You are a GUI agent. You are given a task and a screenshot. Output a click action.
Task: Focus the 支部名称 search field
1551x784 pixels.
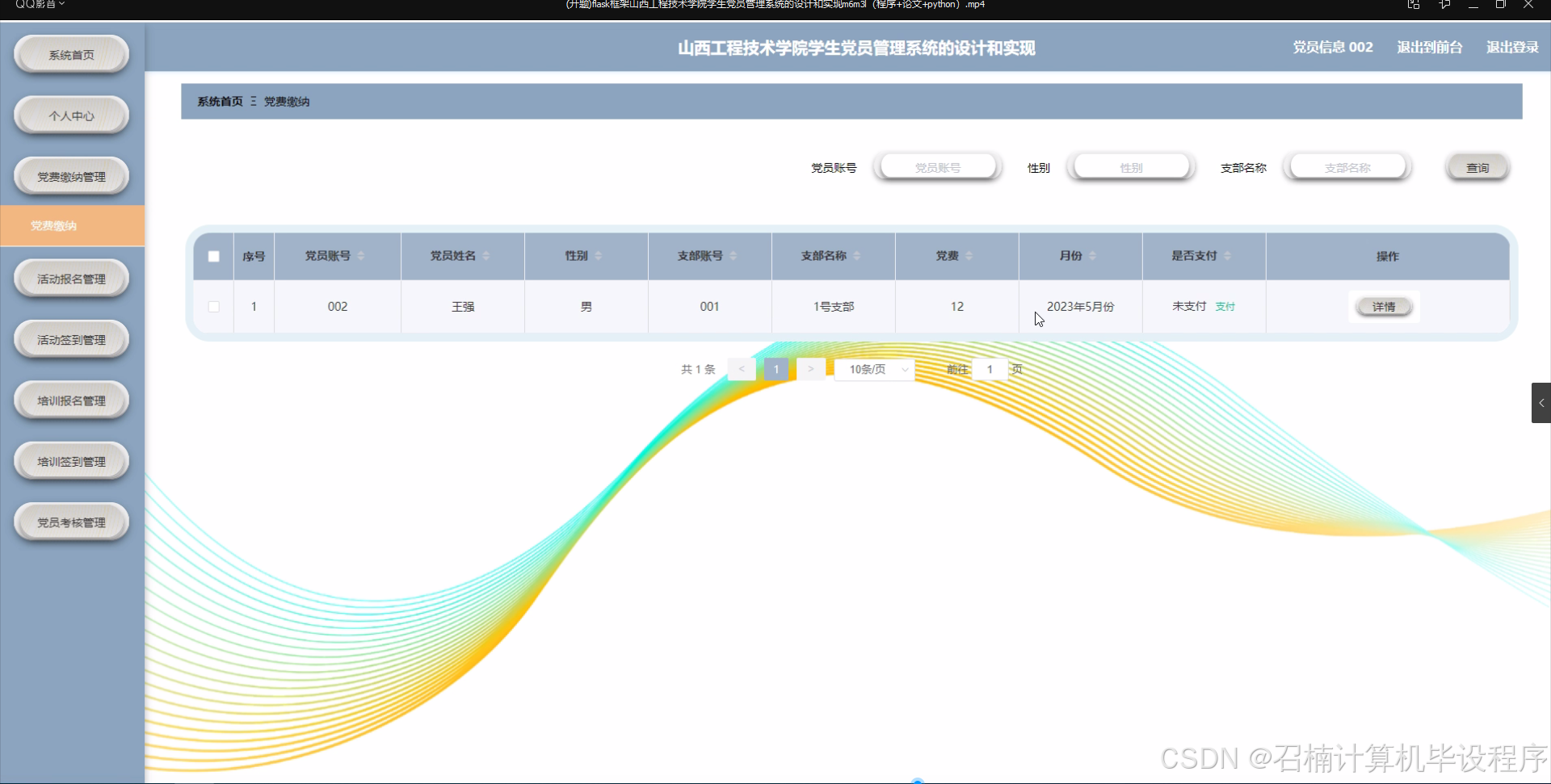pyautogui.click(x=1347, y=167)
